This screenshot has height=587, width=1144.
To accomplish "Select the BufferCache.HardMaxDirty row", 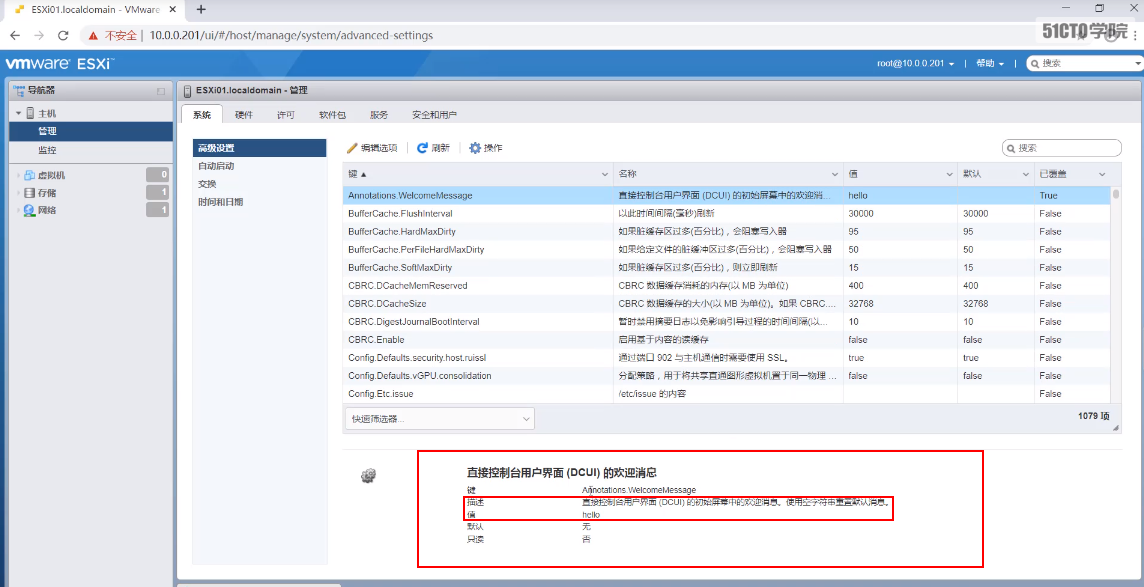I will 727,231.
